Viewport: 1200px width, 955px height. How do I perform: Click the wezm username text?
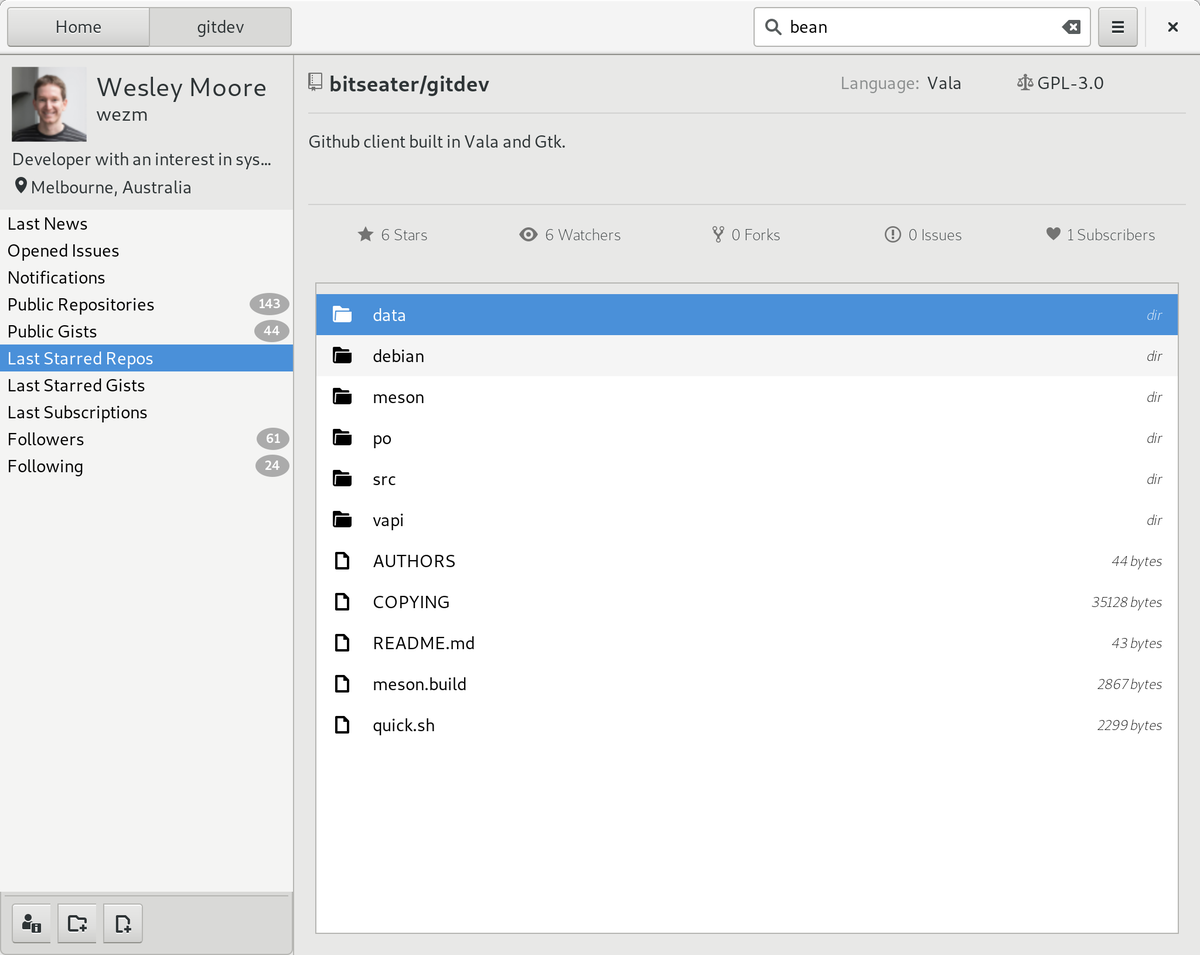click(x=122, y=115)
